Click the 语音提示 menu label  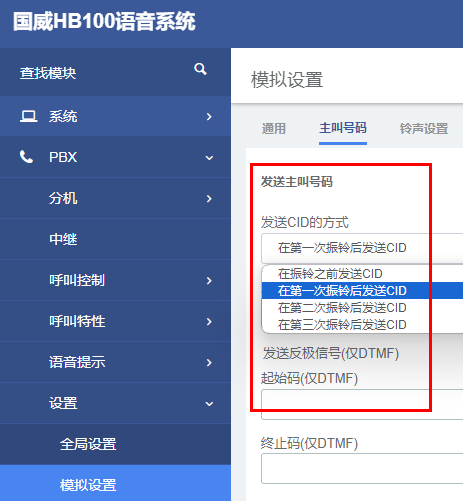pyautogui.click(x=77, y=362)
